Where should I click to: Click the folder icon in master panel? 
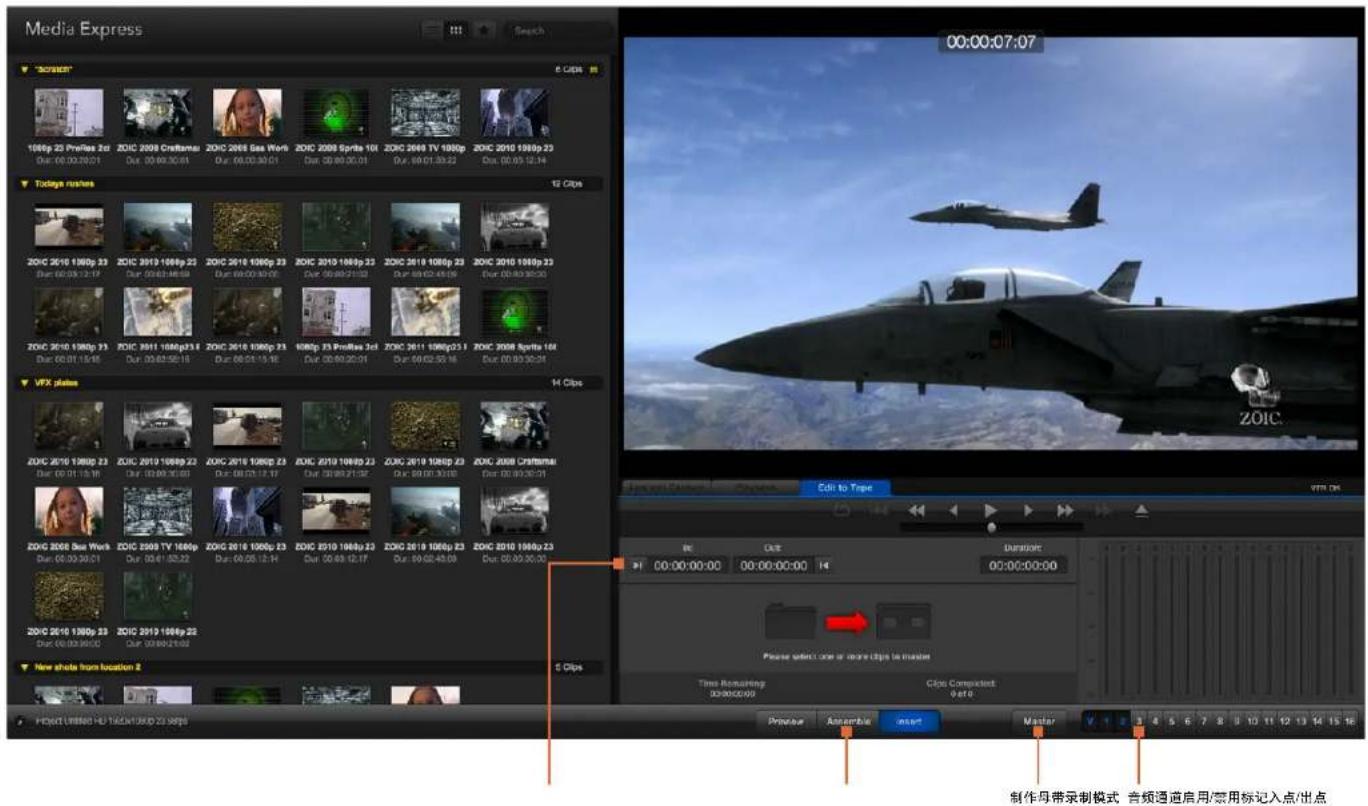click(x=791, y=622)
